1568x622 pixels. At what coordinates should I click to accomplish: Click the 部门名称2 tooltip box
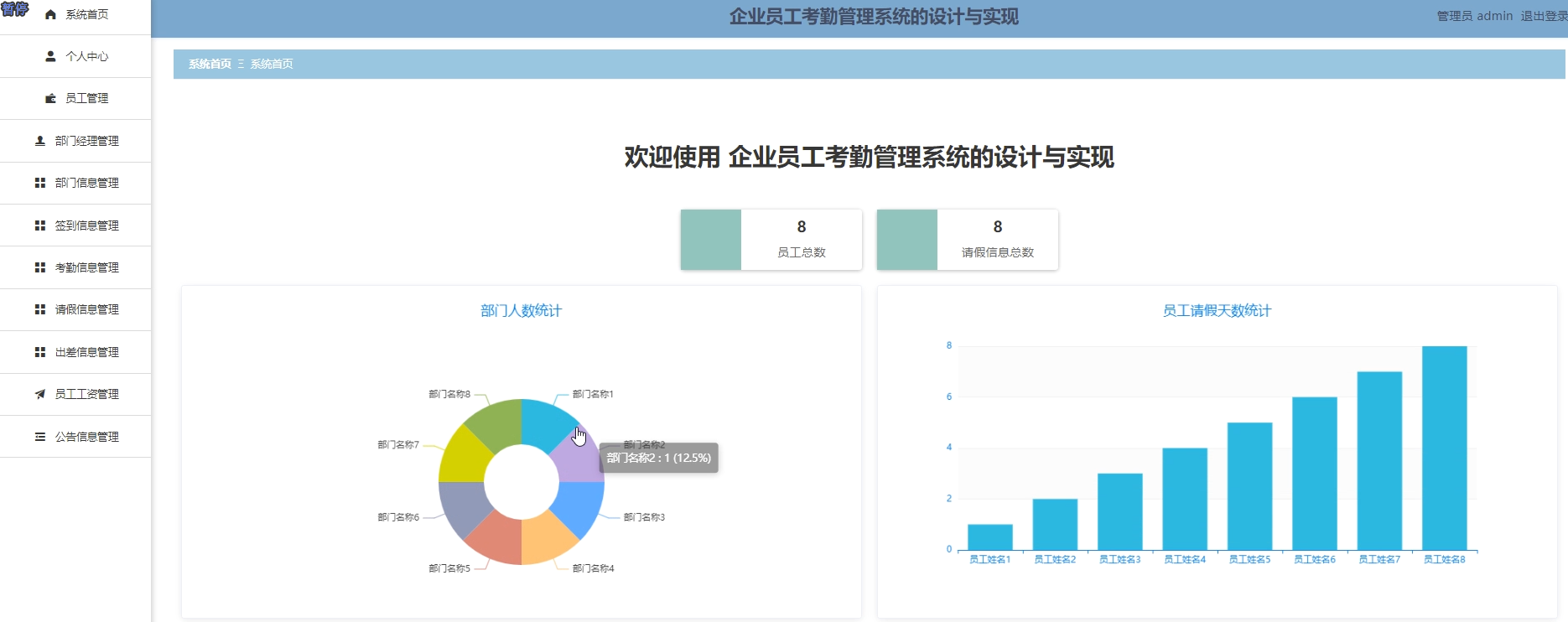pos(659,458)
